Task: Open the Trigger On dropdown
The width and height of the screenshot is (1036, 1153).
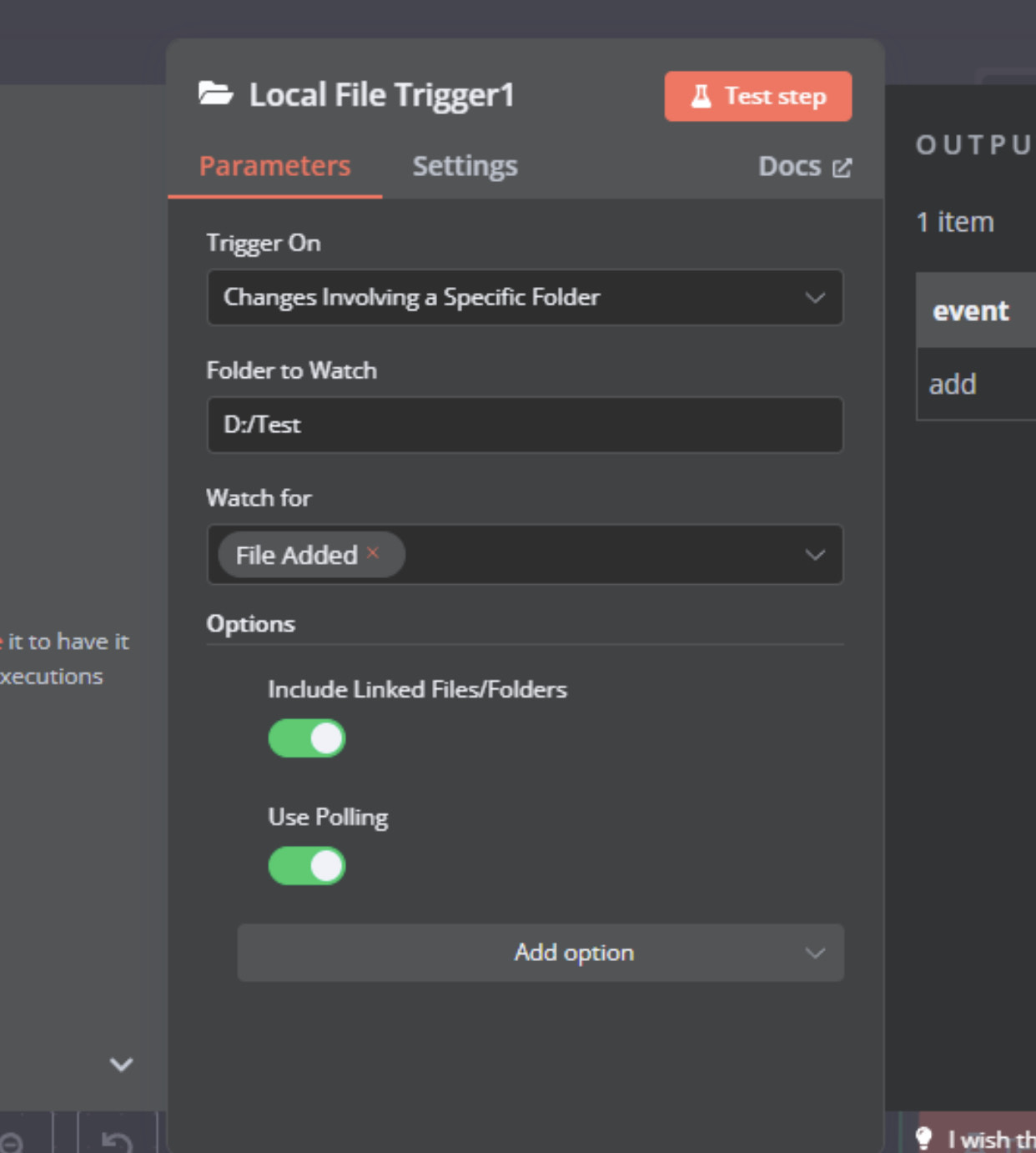Action: (x=525, y=298)
